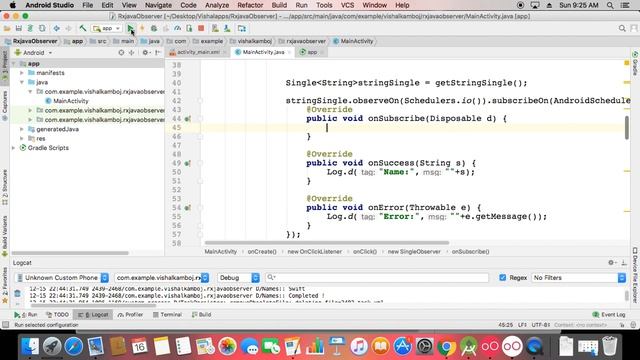Open the Unknown Custom Phone device dropdown
640x360 pixels.
coord(62,278)
